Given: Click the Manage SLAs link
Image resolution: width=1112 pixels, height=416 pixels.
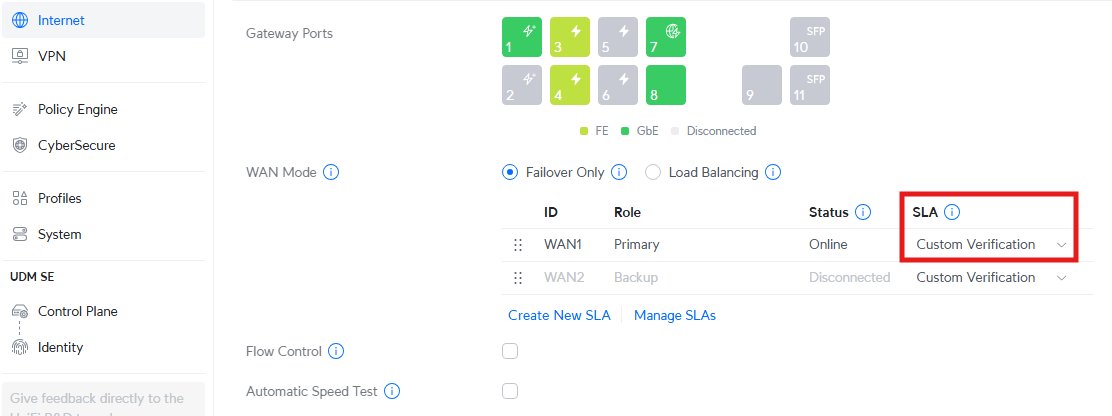Looking at the screenshot, I should tap(675, 315).
